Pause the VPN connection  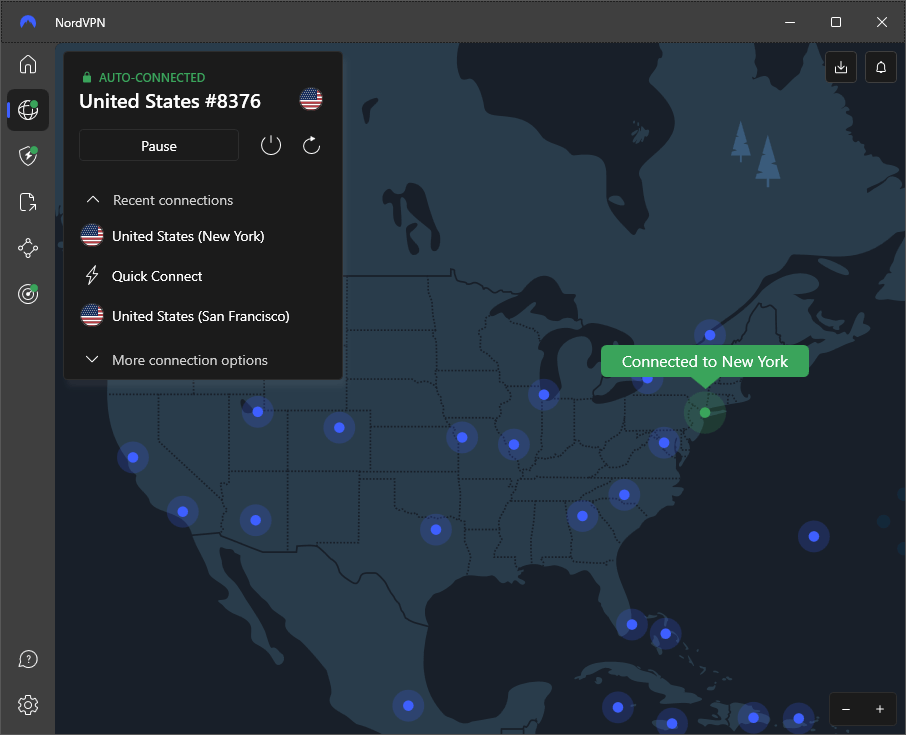tap(159, 146)
